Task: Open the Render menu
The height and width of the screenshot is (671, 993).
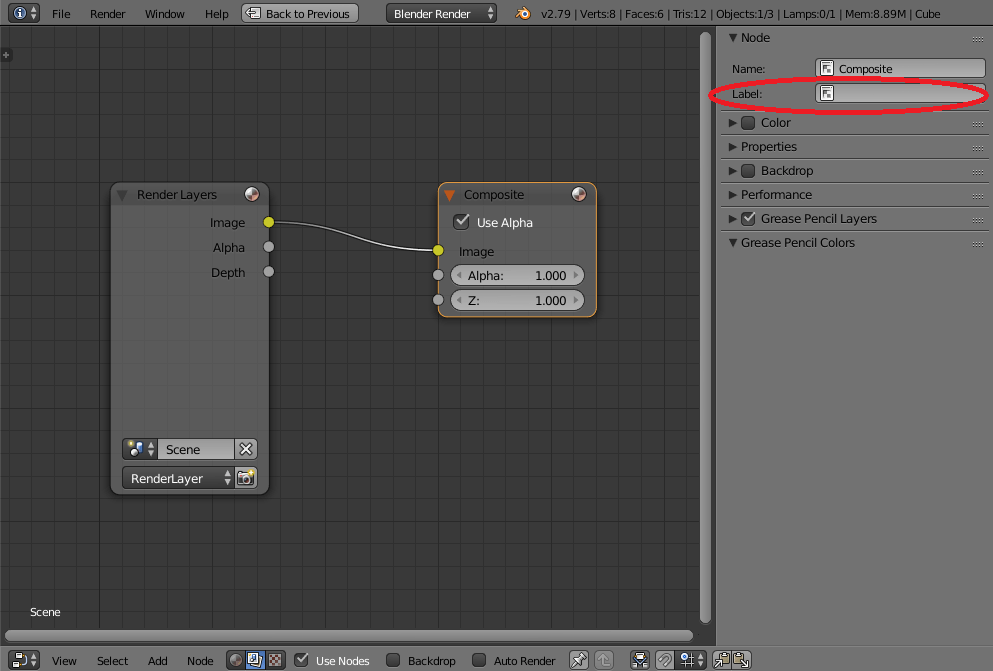Action: click(x=107, y=14)
